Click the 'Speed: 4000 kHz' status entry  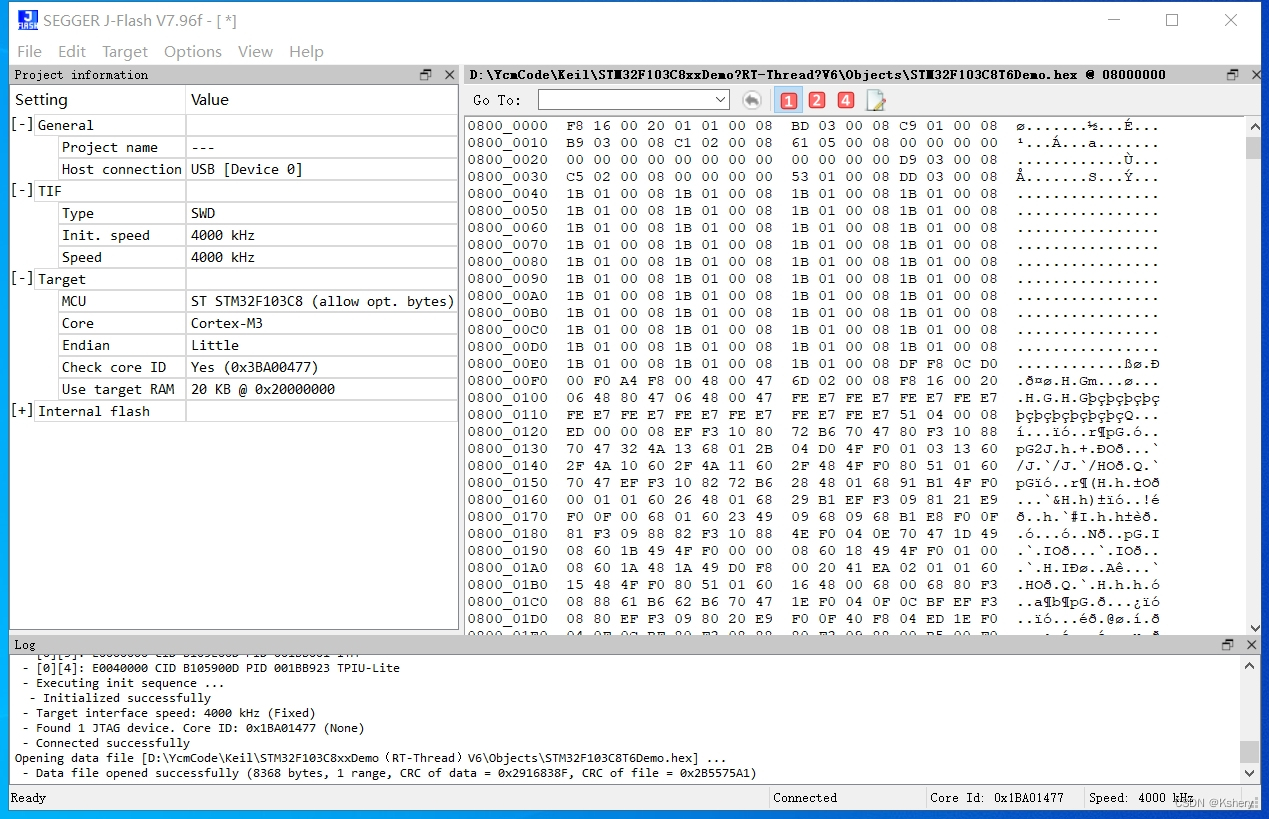coord(1141,798)
